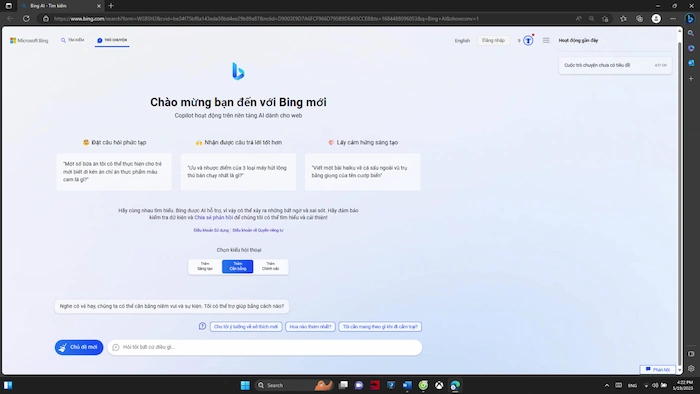Open sidebar search magnifier icon

(691, 33)
